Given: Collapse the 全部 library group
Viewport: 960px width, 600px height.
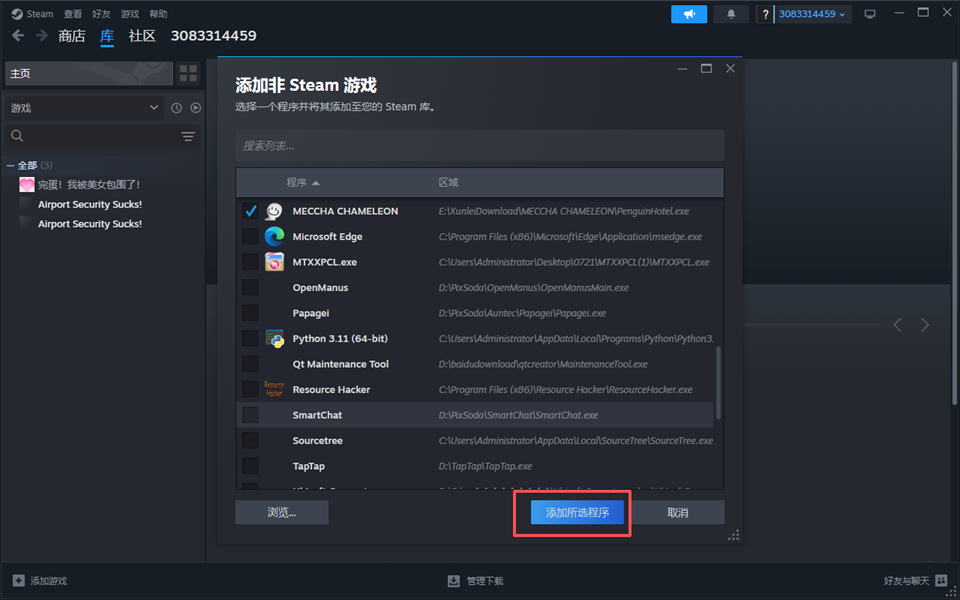Looking at the screenshot, I should coord(10,165).
